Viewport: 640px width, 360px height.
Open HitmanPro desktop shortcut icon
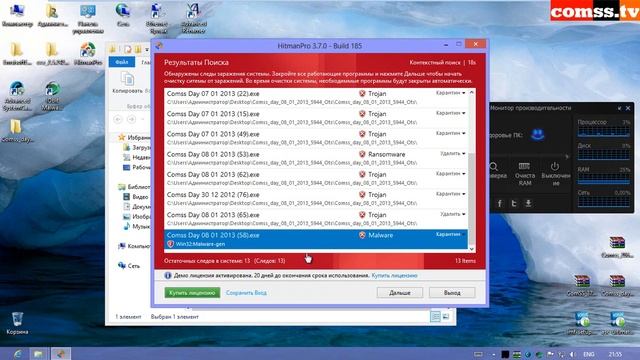pos(88,54)
